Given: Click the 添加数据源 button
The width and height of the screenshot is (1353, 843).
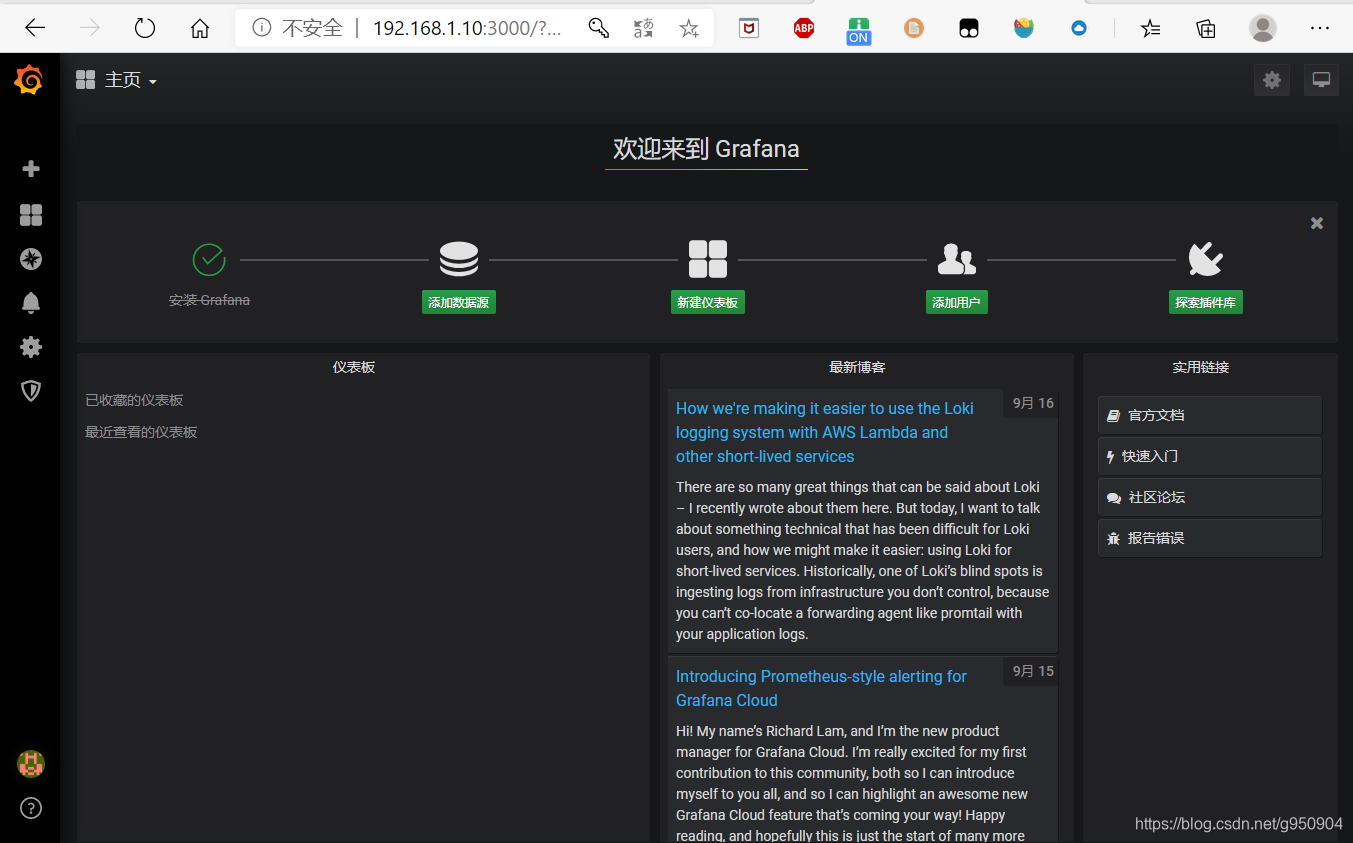Looking at the screenshot, I should click(459, 302).
